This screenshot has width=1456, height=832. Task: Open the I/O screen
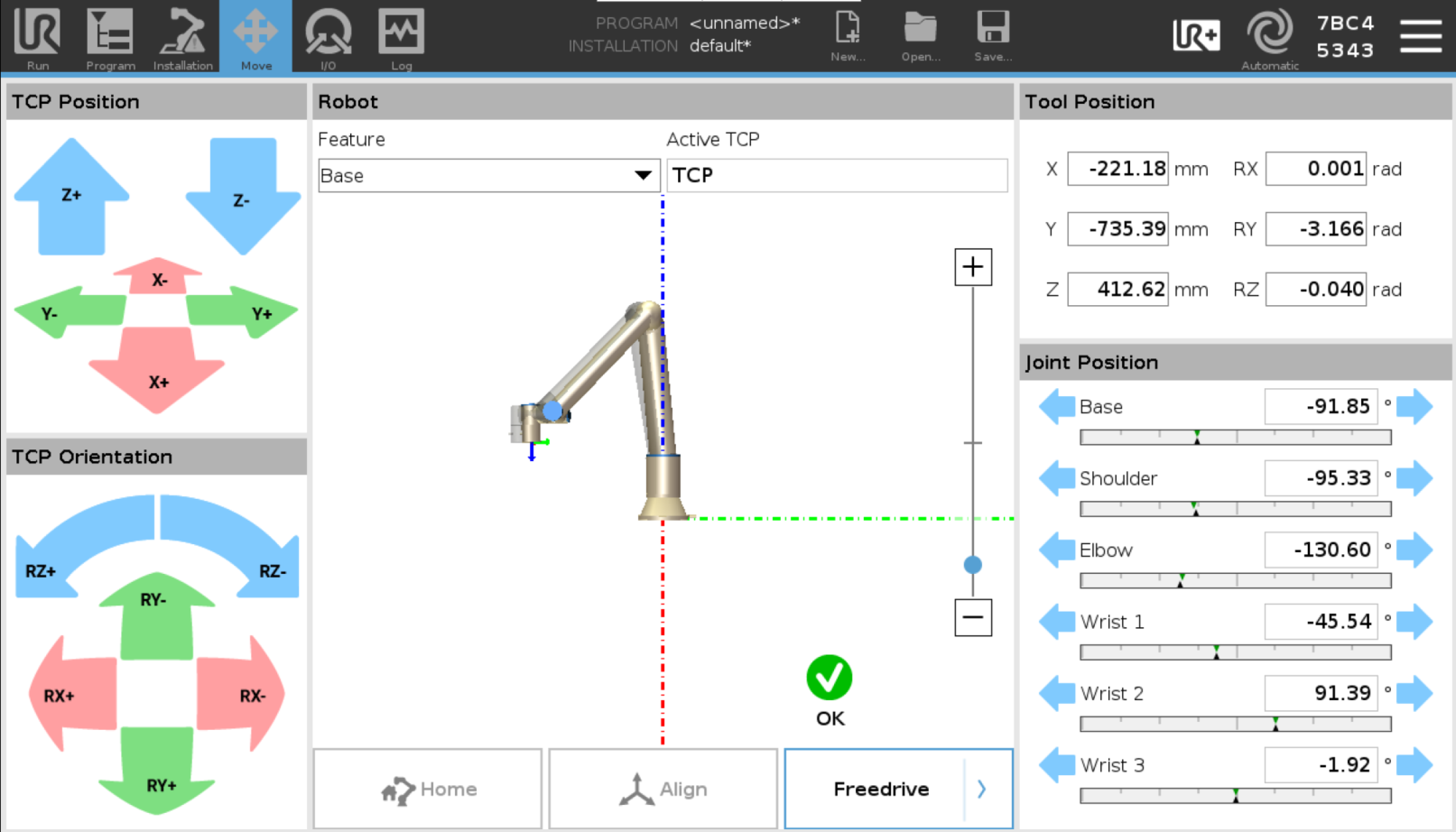pos(329,38)
